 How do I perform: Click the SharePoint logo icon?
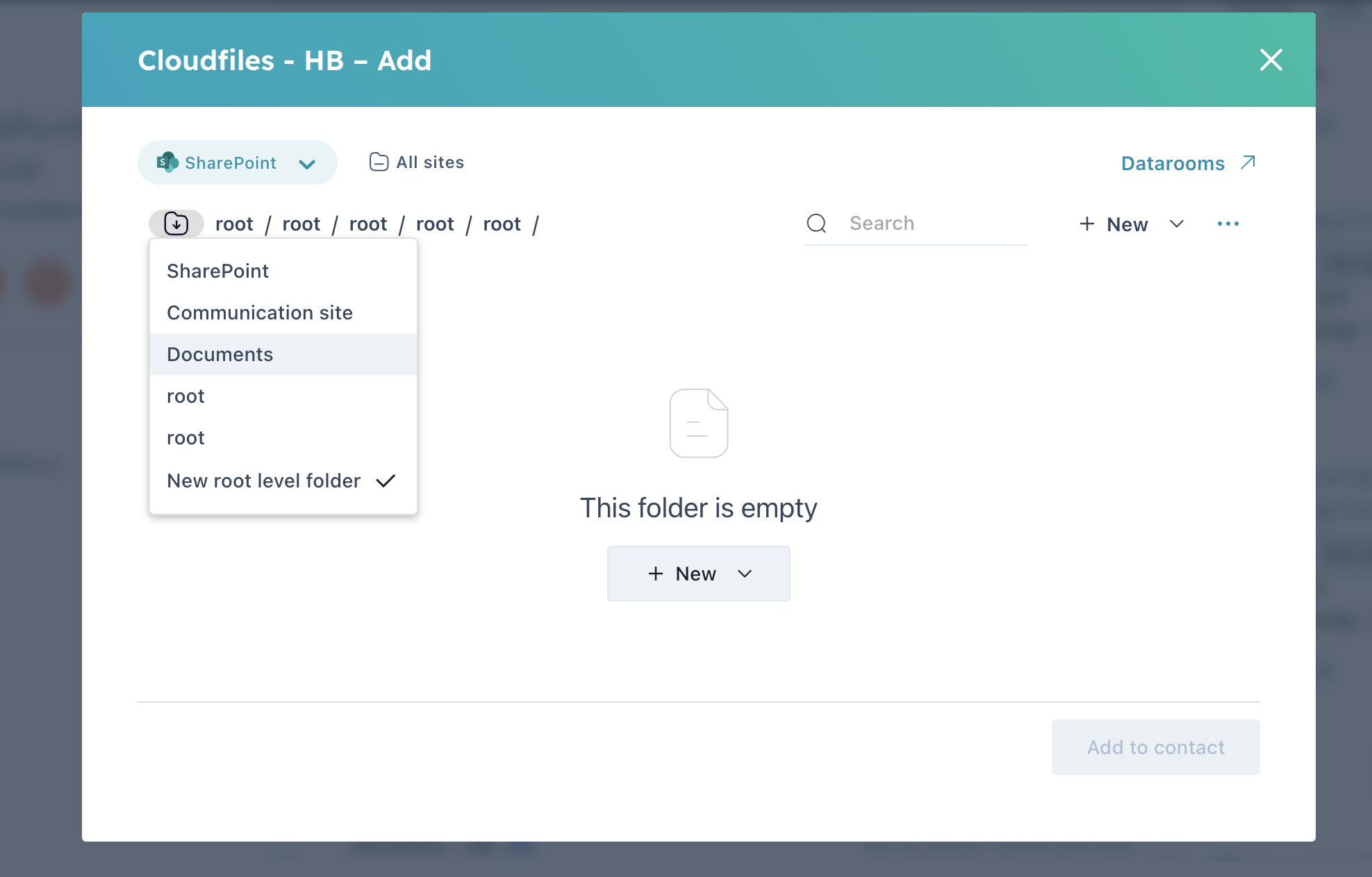click(167, 162)
